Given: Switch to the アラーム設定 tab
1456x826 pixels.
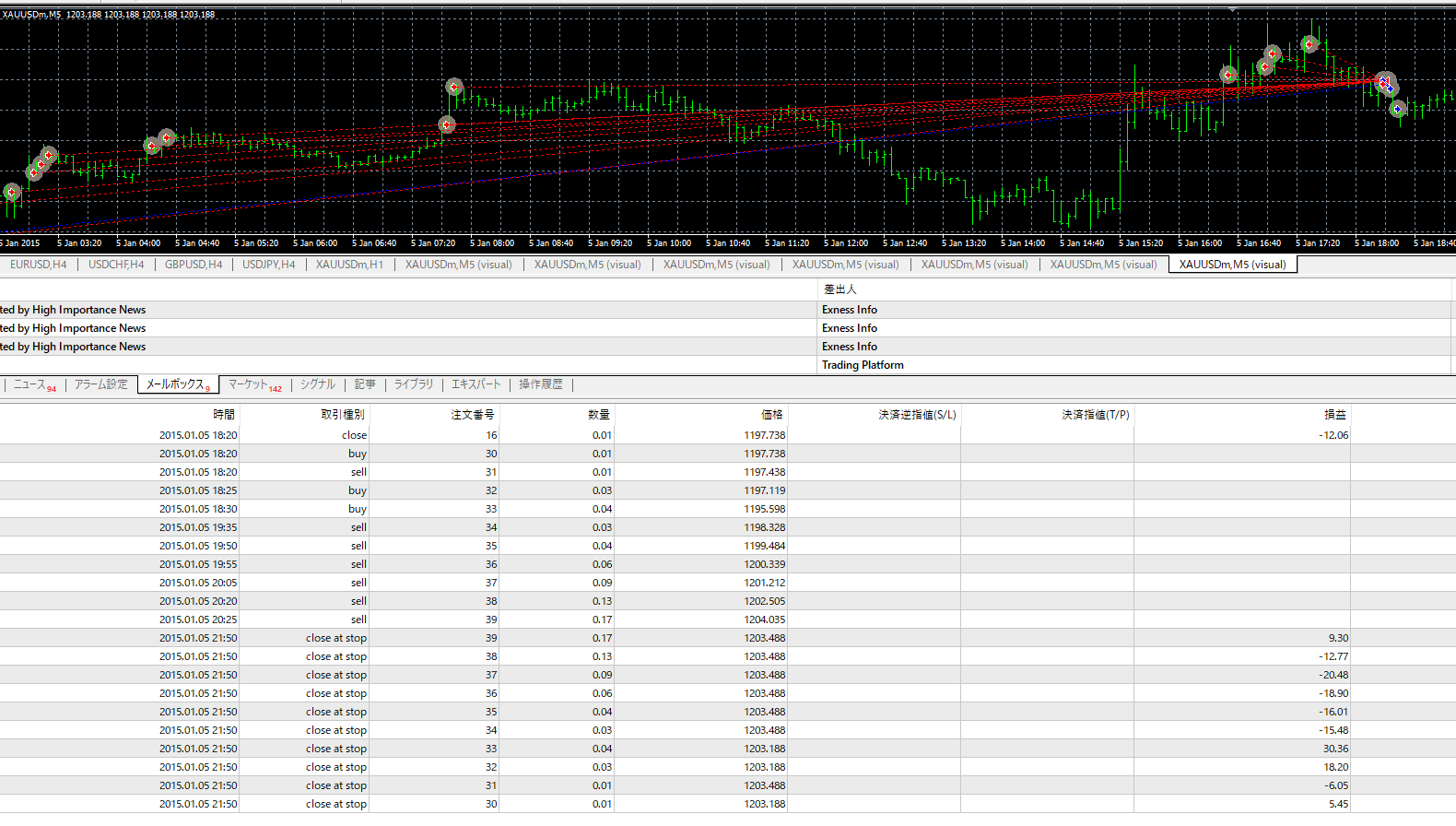Looking at the screenshot, I should click(101, 384).
